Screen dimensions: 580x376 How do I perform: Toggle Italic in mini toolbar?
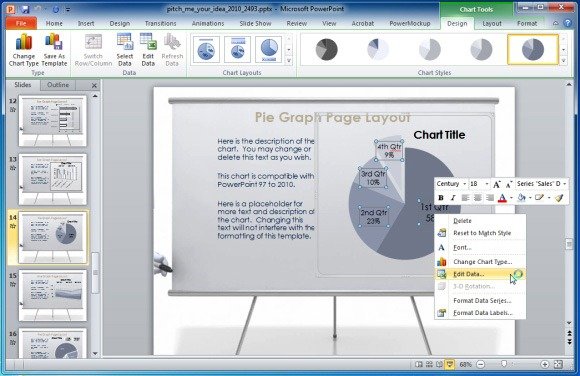[453, 198]
